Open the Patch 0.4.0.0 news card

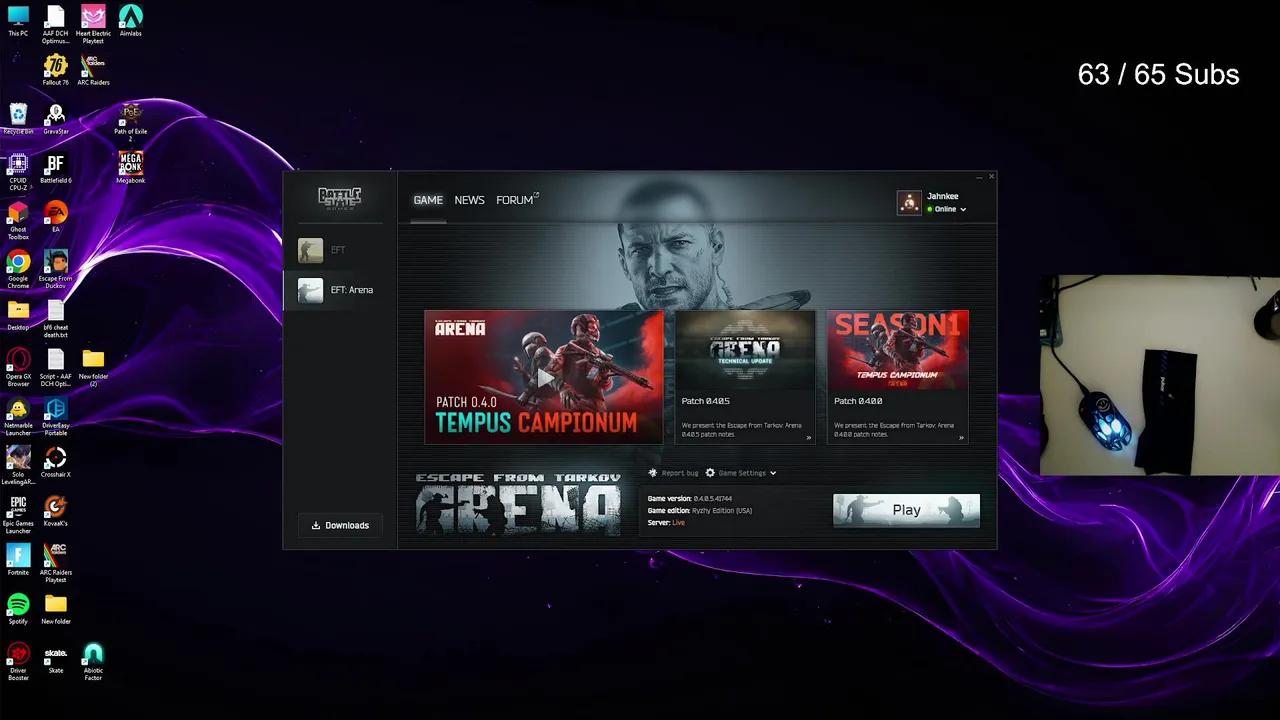(x=897, y=376)
